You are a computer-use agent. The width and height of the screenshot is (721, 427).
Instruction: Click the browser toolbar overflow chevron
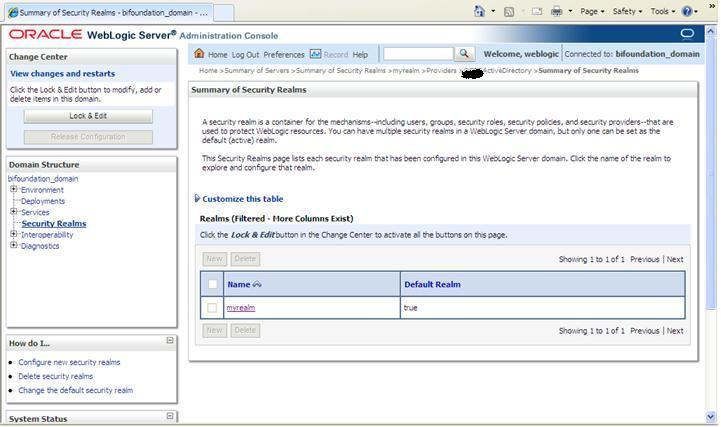pos(712,5)
